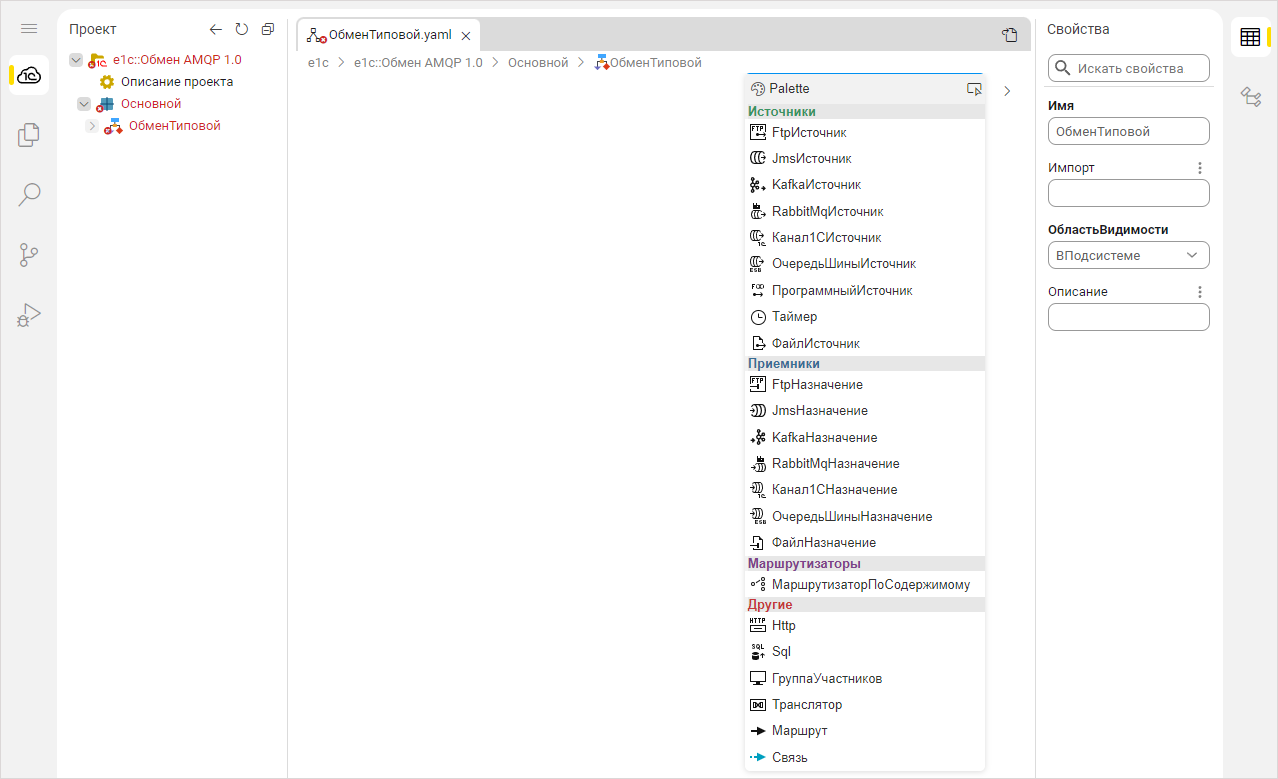Collapse all in the Проект panel
Image resolution: width=1278 pixels, height=779 pixels.
click(x=267, y=29)
